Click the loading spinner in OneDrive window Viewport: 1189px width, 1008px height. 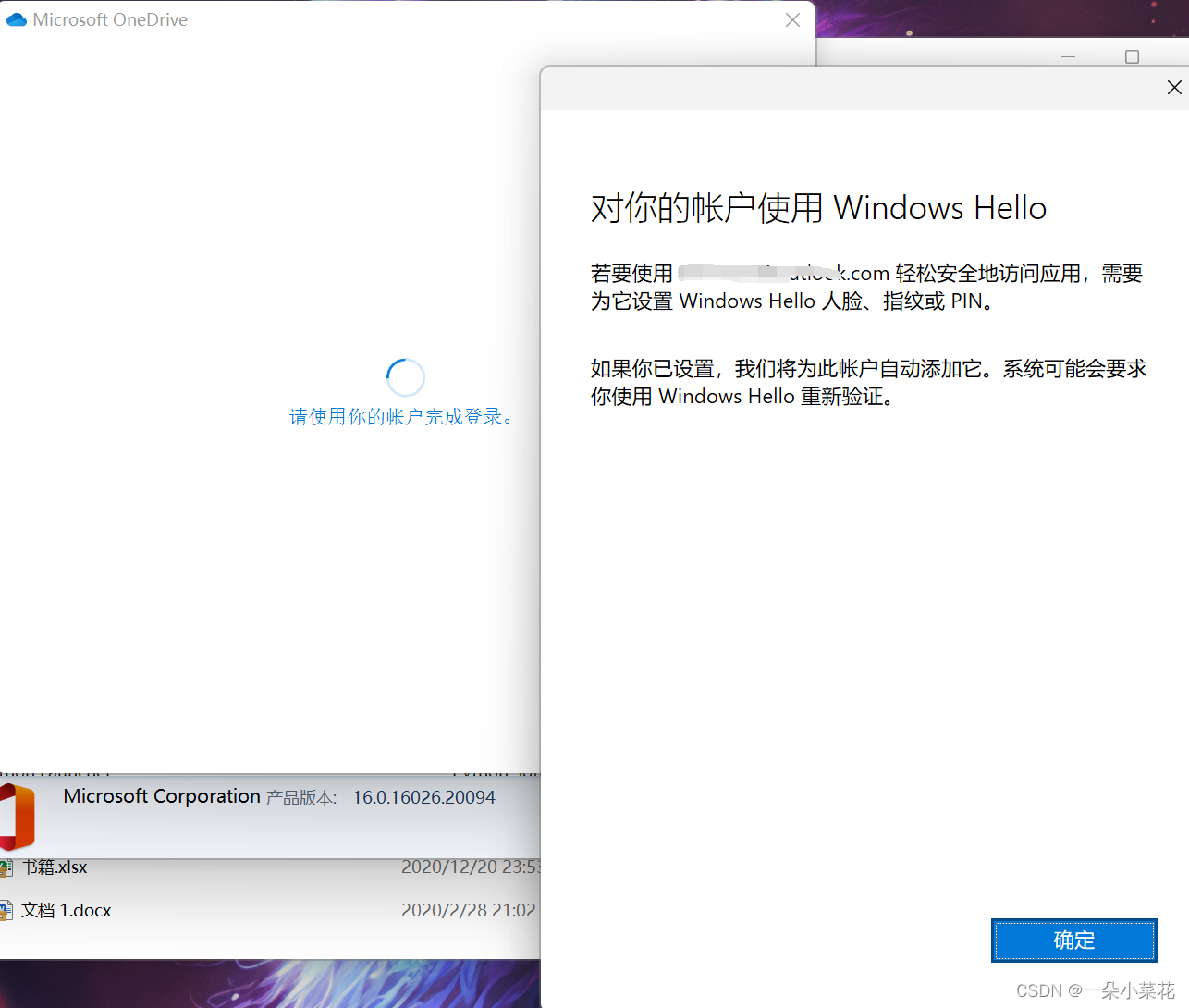click(405, 377)
